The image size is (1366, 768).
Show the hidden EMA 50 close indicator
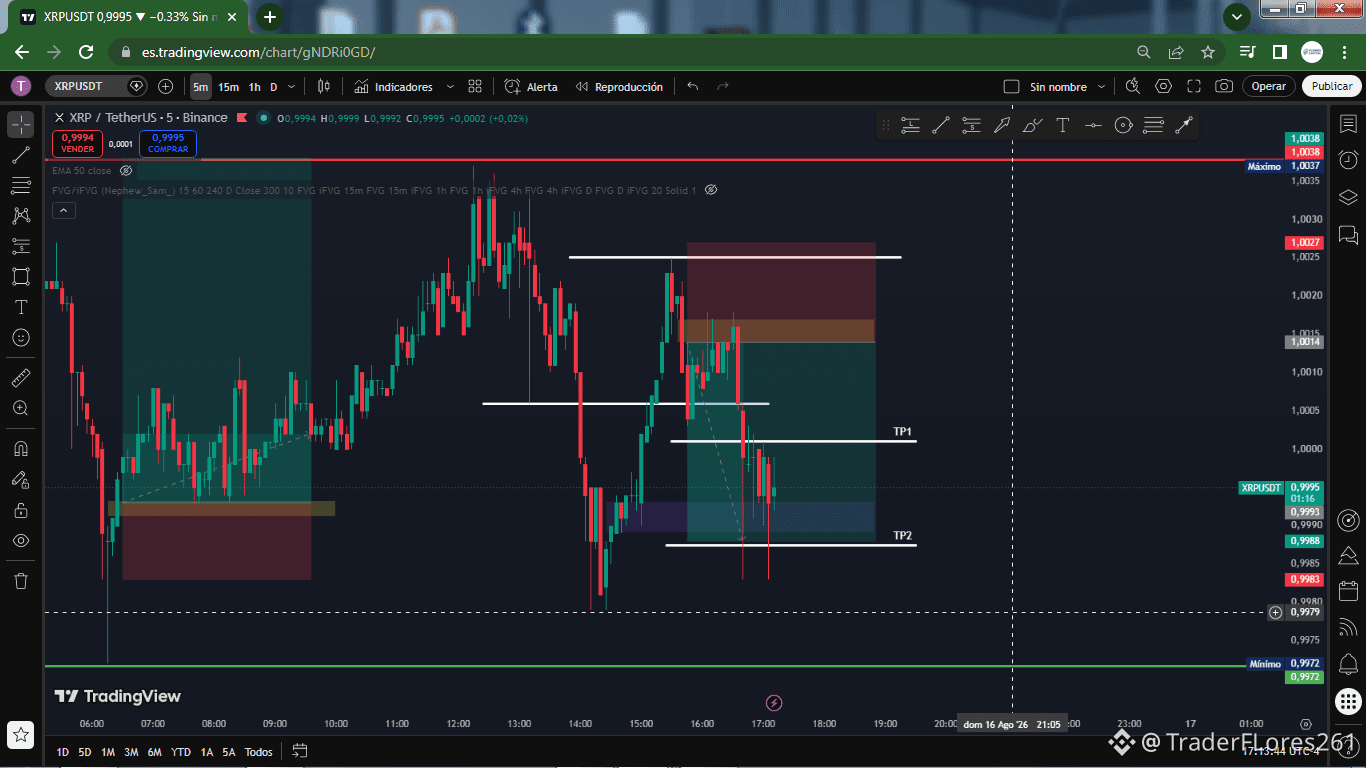pos(126,171)
